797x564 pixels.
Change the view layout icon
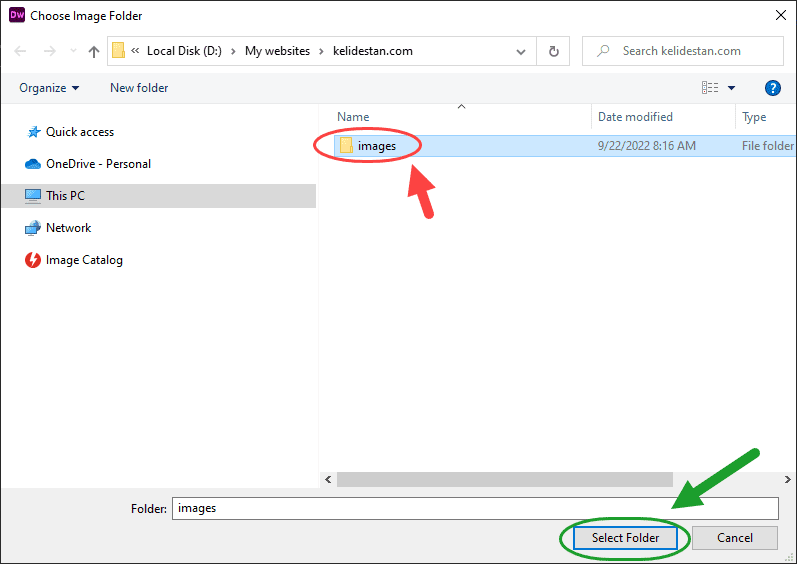click(x=710, y=88)
